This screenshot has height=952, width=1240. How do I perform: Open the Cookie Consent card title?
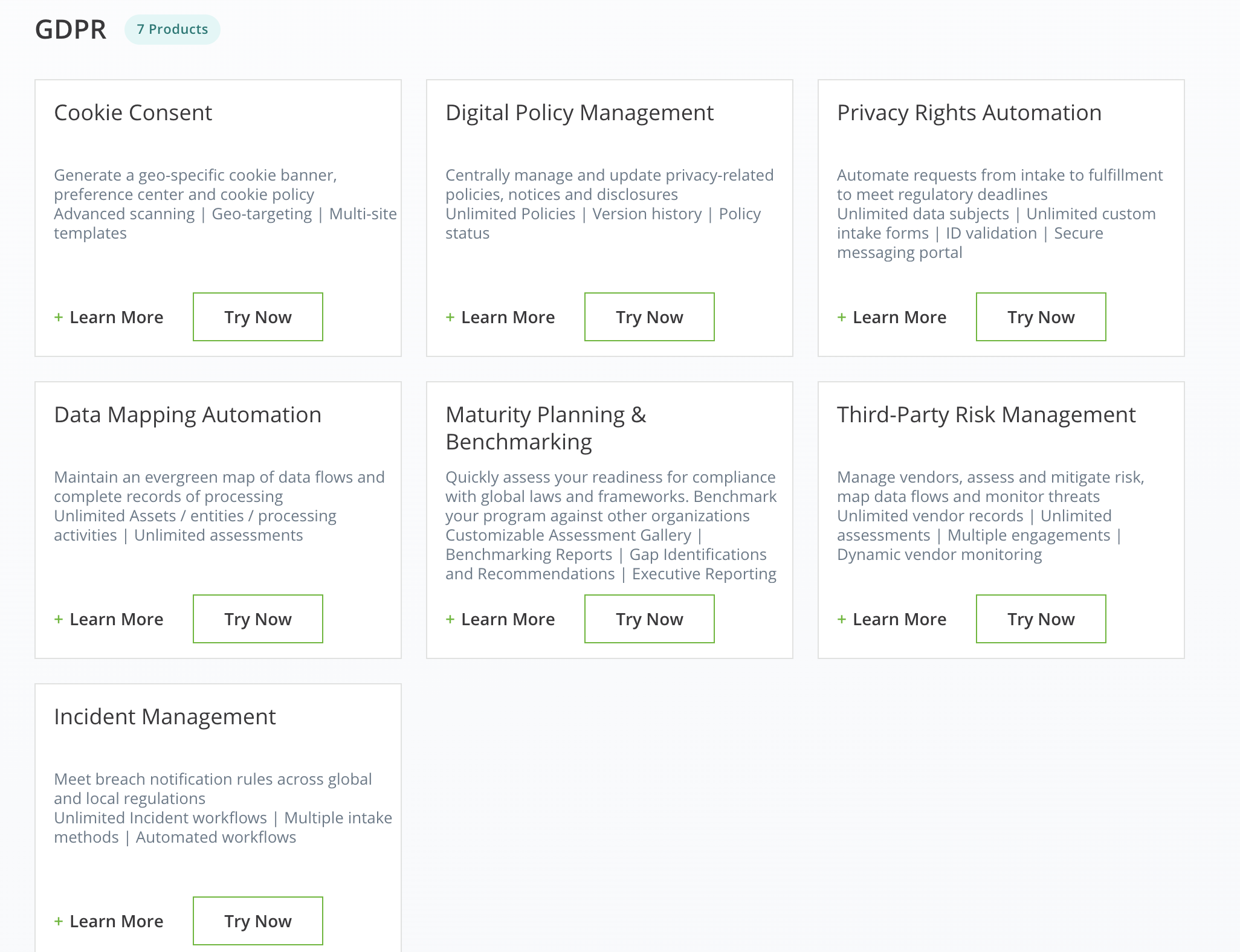[133, 113]
